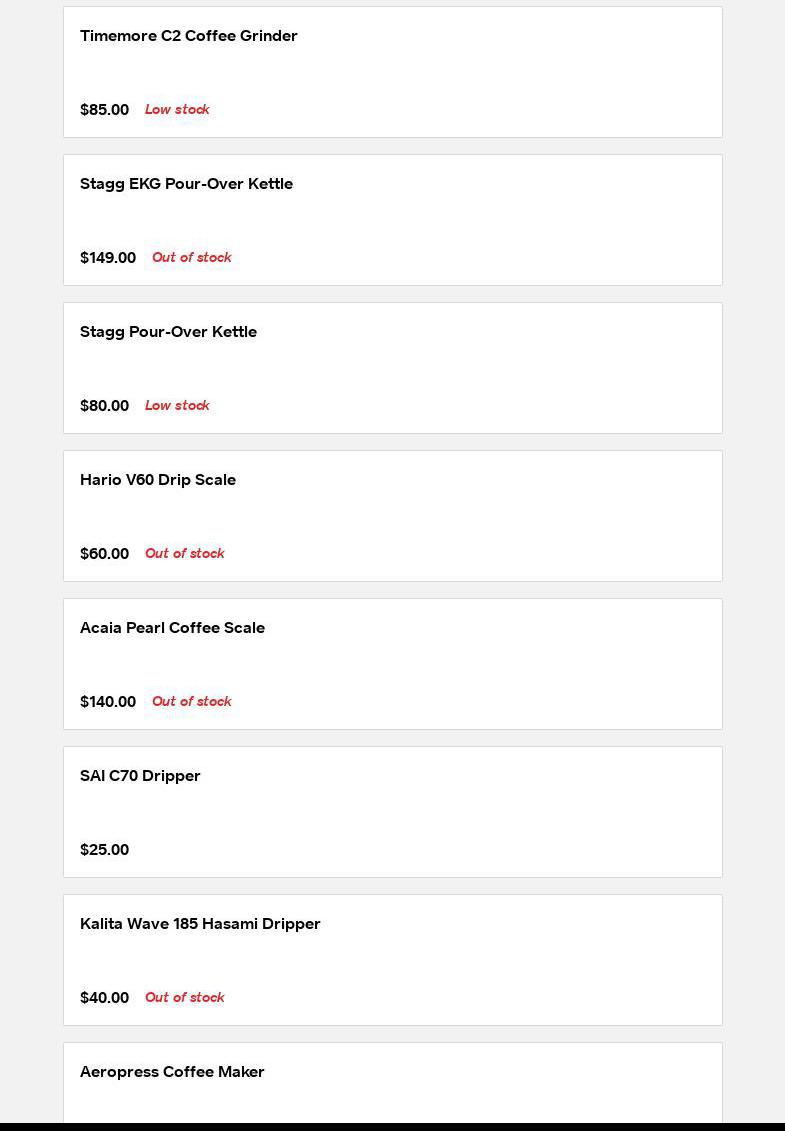Viewport: 785px width, 1131px height.
Task: Open the SAI C70 Dripper product
Action: pos(140,776)
